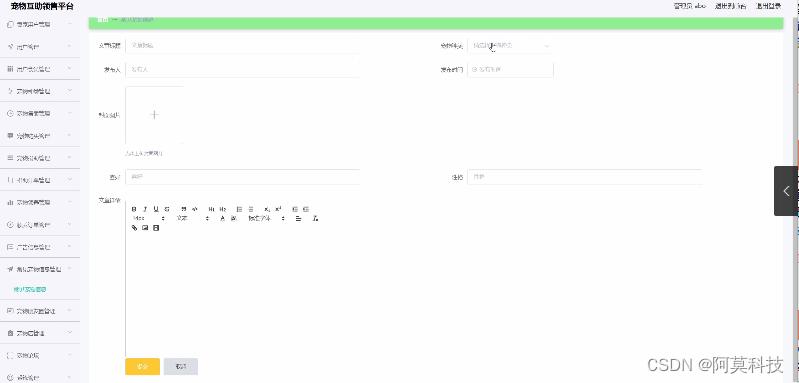Focus the wide input on the right below publish time

(x=584, y=177)
